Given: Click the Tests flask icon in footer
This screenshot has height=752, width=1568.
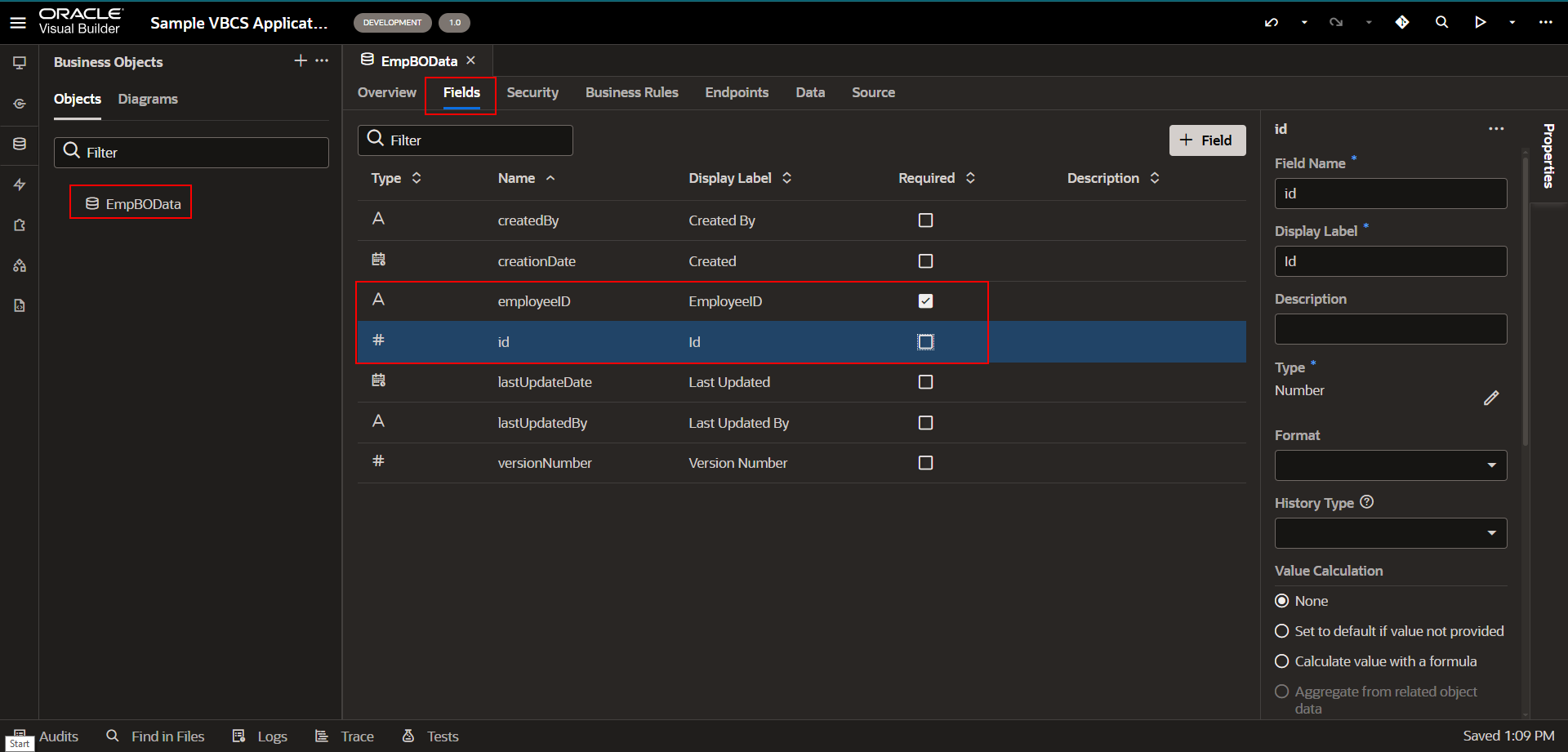Looking at the screenshot, I should pos(408,736).
